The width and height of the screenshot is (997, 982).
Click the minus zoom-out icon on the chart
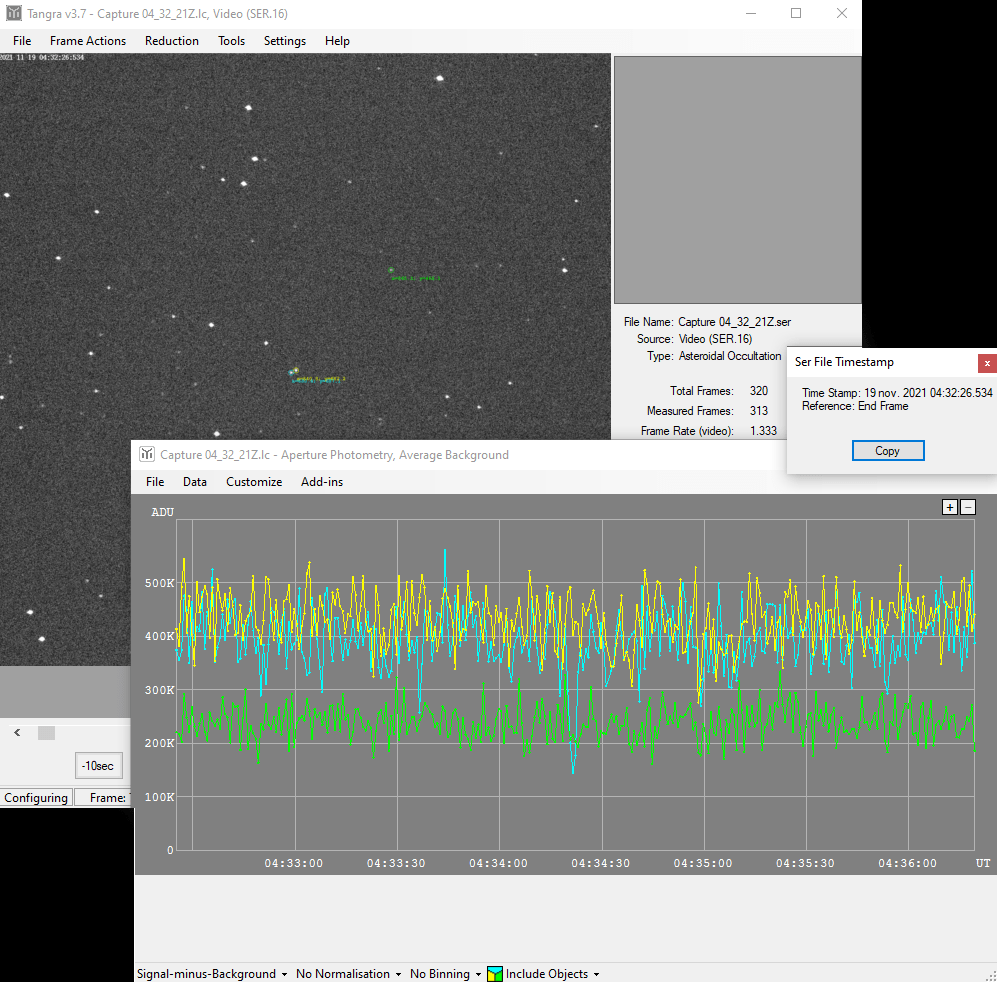tap(967, 507)
